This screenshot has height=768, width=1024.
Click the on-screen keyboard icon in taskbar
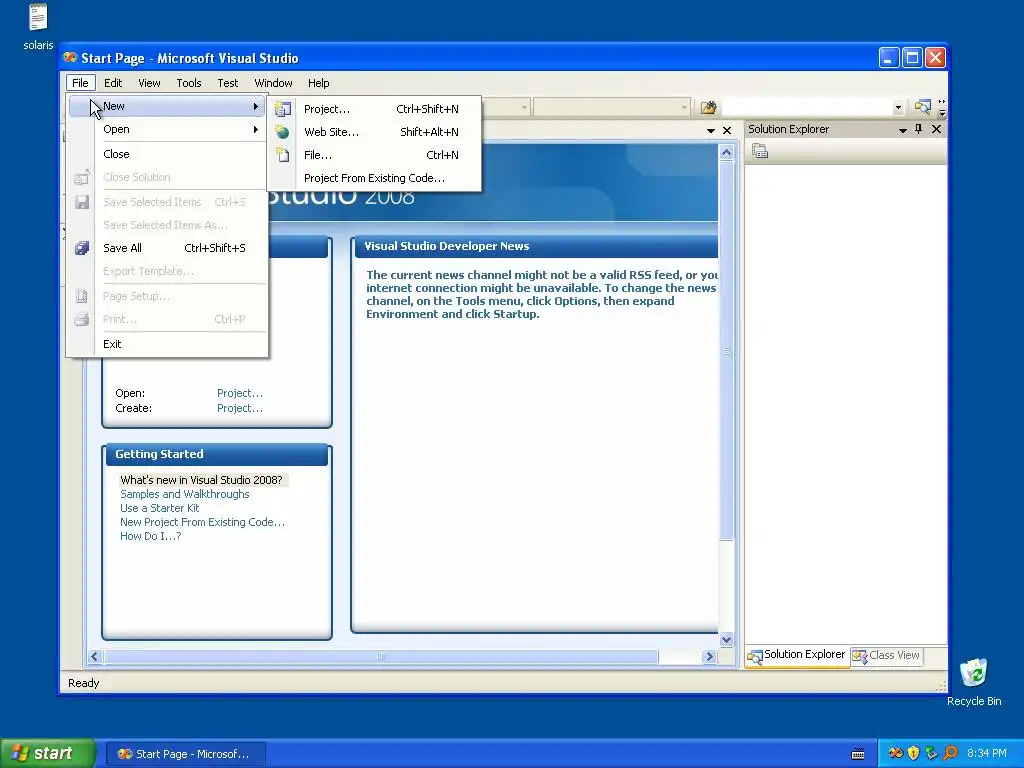click(858, 754)
